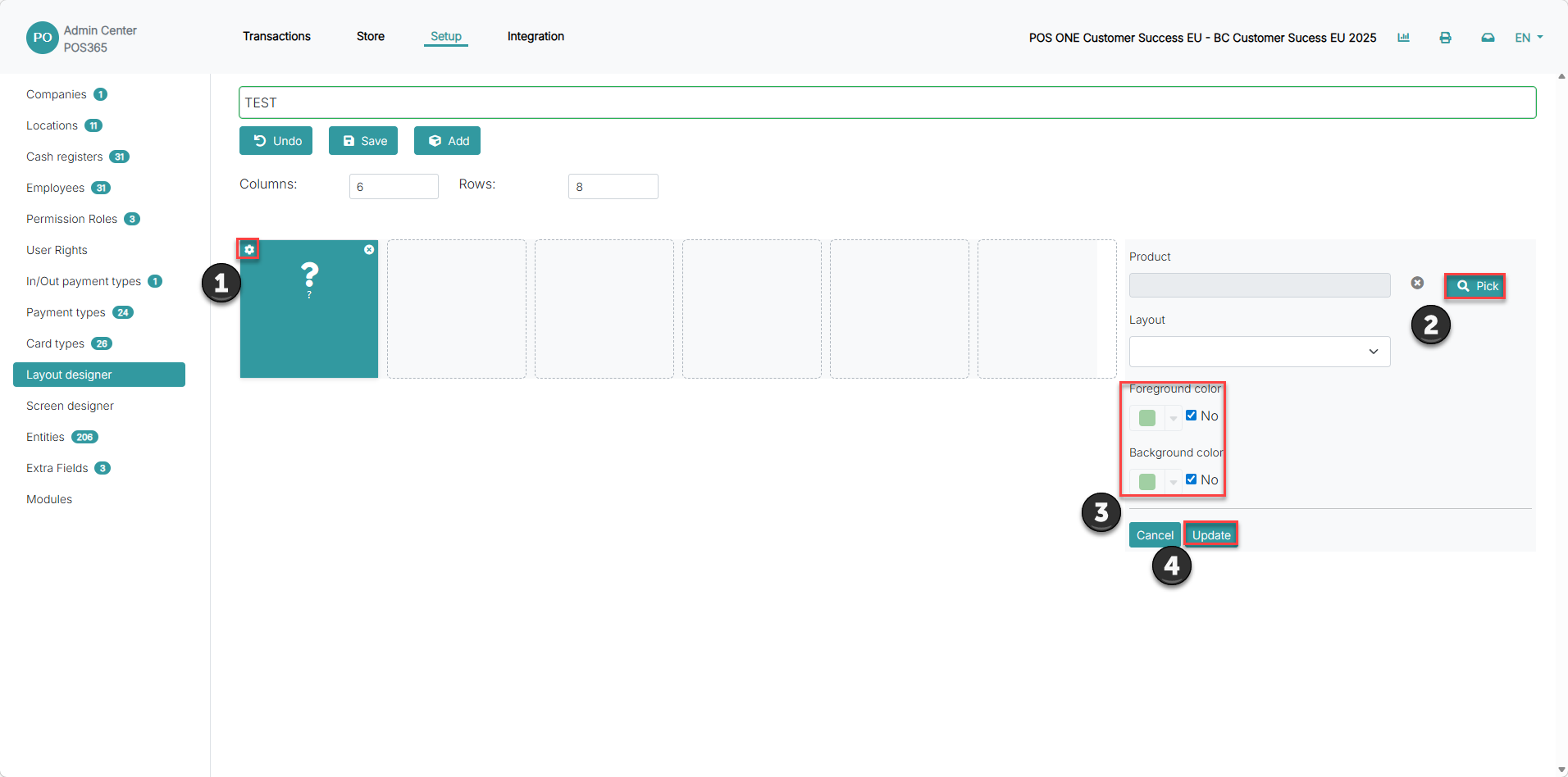The width and height of the screenshot is (1568, 777).
Task: Open the Foreground color swatch
Action: [1147, 418]
